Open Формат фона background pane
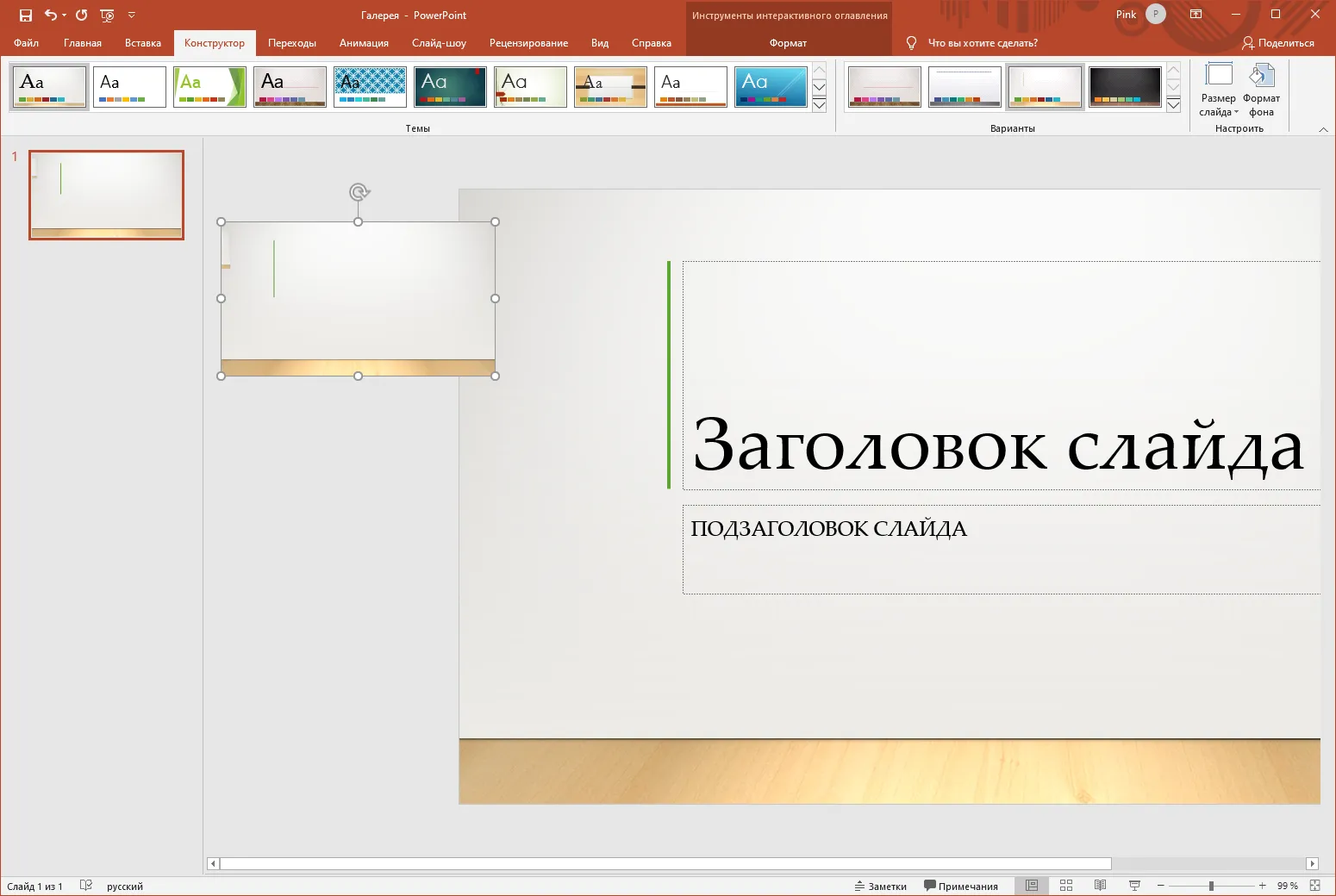The width and height of the screenshot is (1336, 896). (1262, 90)
